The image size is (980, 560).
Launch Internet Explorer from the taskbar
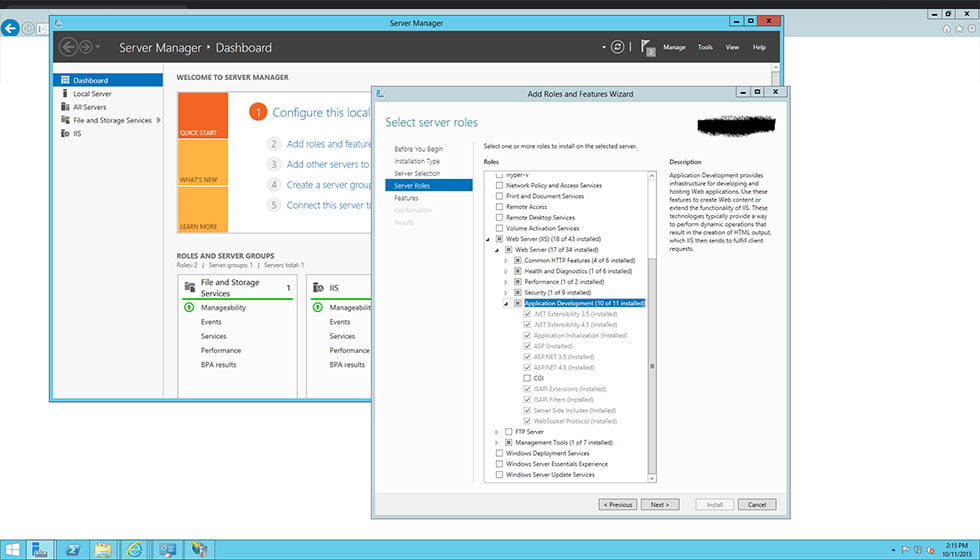pos(134,550)
